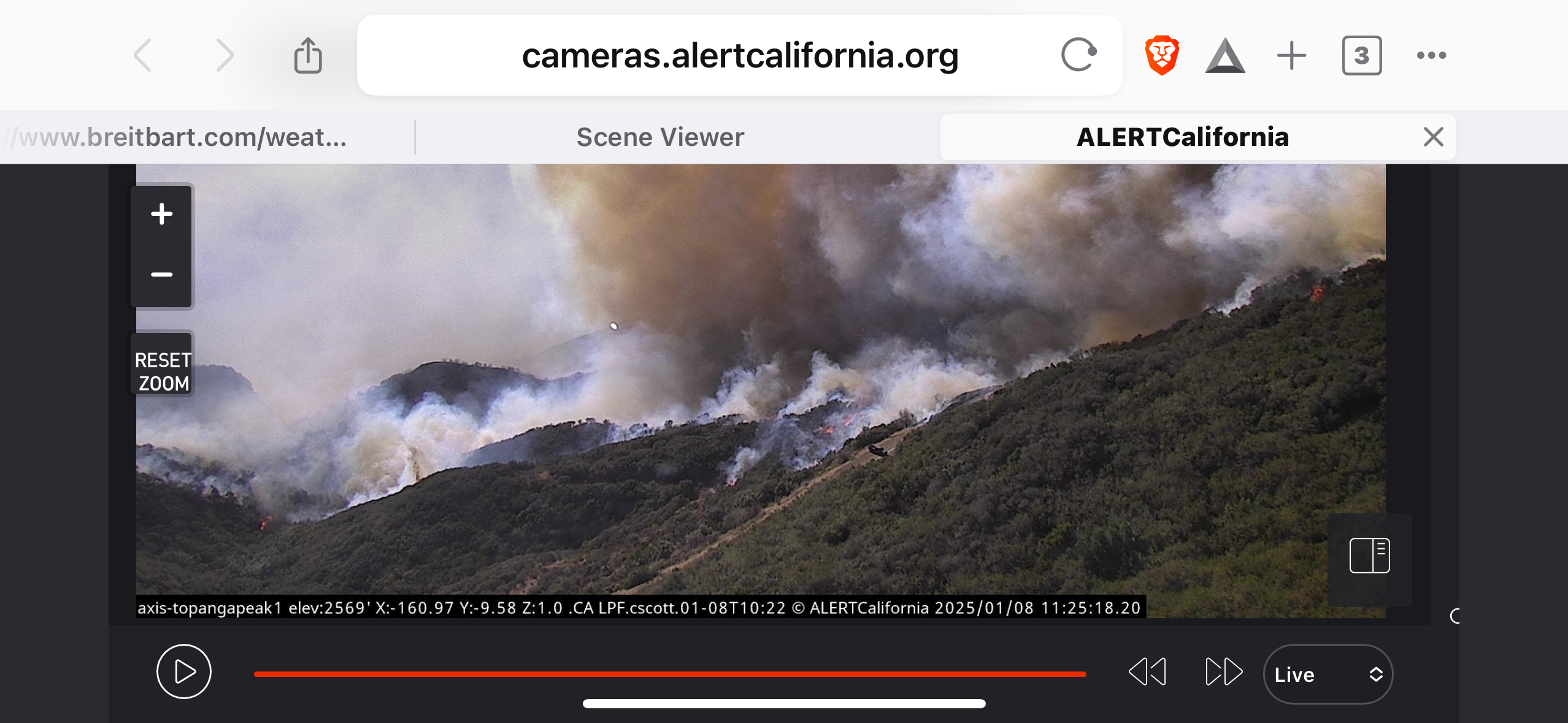Zoom out with the minus button

162,275
